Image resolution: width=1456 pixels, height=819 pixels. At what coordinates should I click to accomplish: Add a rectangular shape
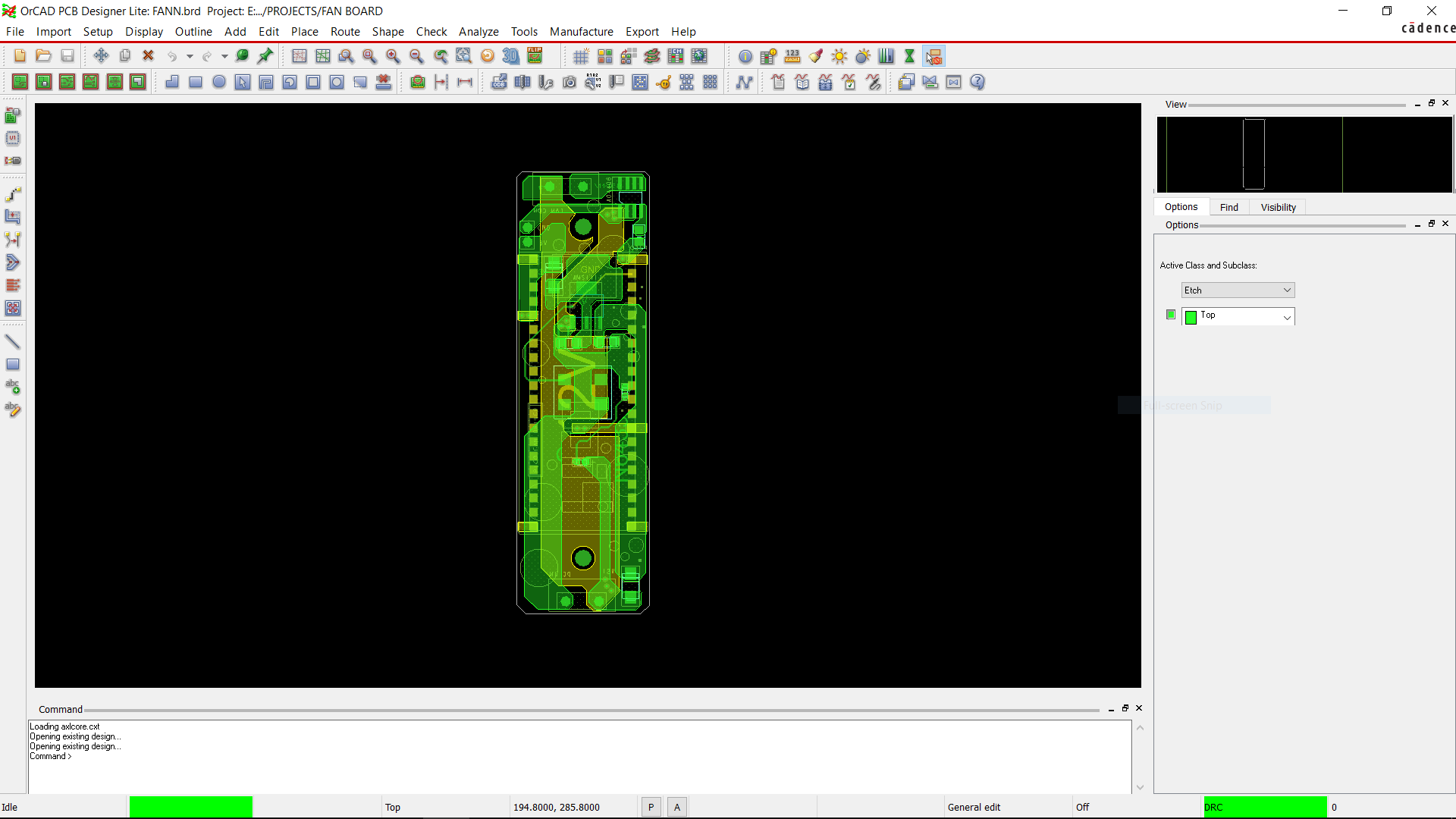tap(196, 82)
